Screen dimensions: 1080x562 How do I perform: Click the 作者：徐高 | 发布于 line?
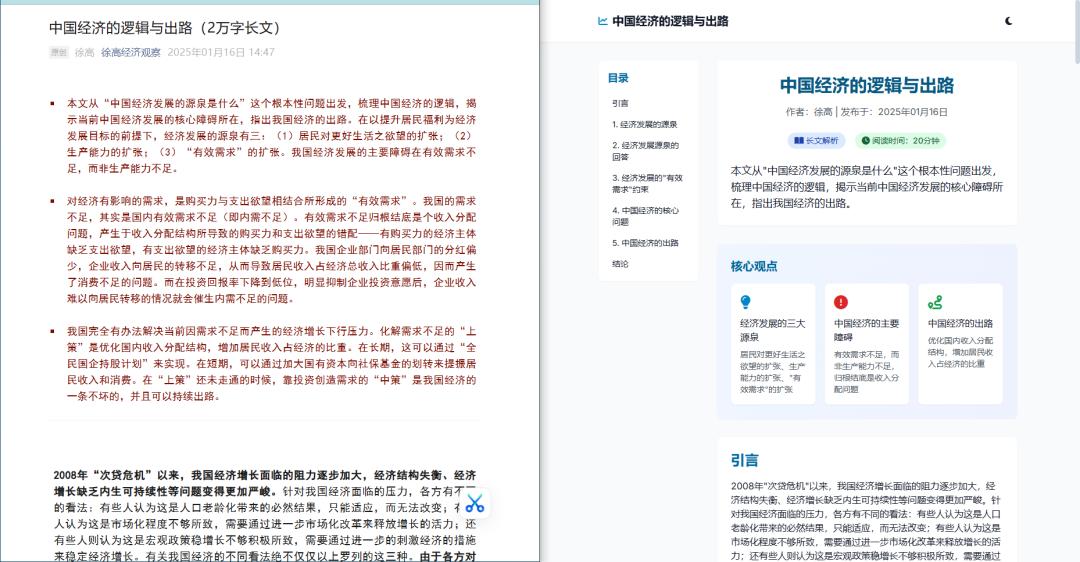coord(866,112)
